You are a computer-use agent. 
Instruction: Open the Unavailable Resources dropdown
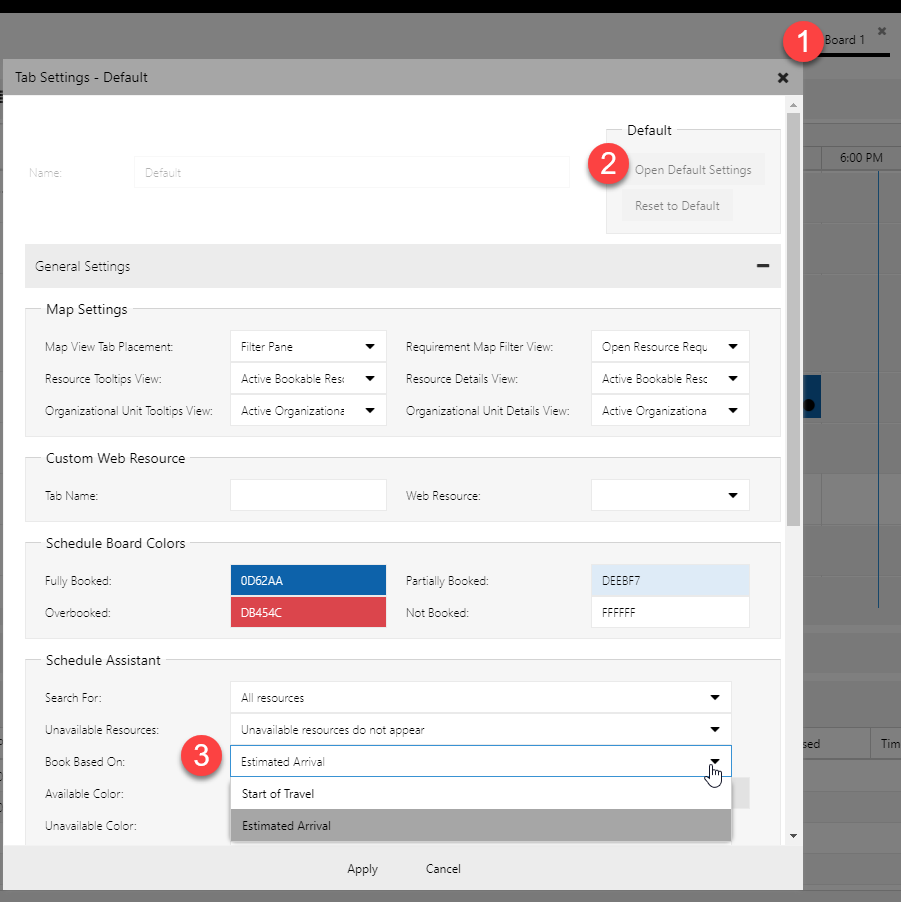point(715,729)
